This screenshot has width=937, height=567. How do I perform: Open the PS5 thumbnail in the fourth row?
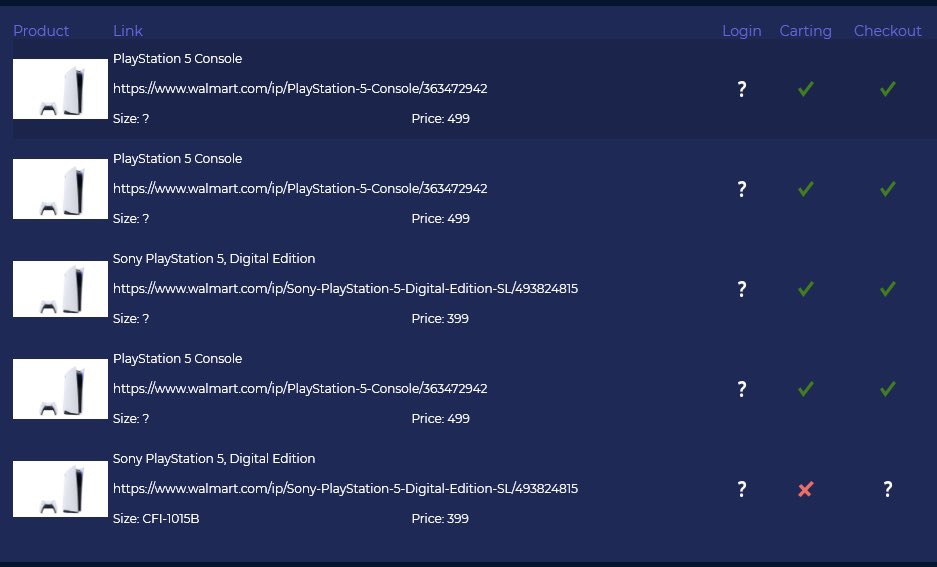pyautogui.click(x=60, y=389)
